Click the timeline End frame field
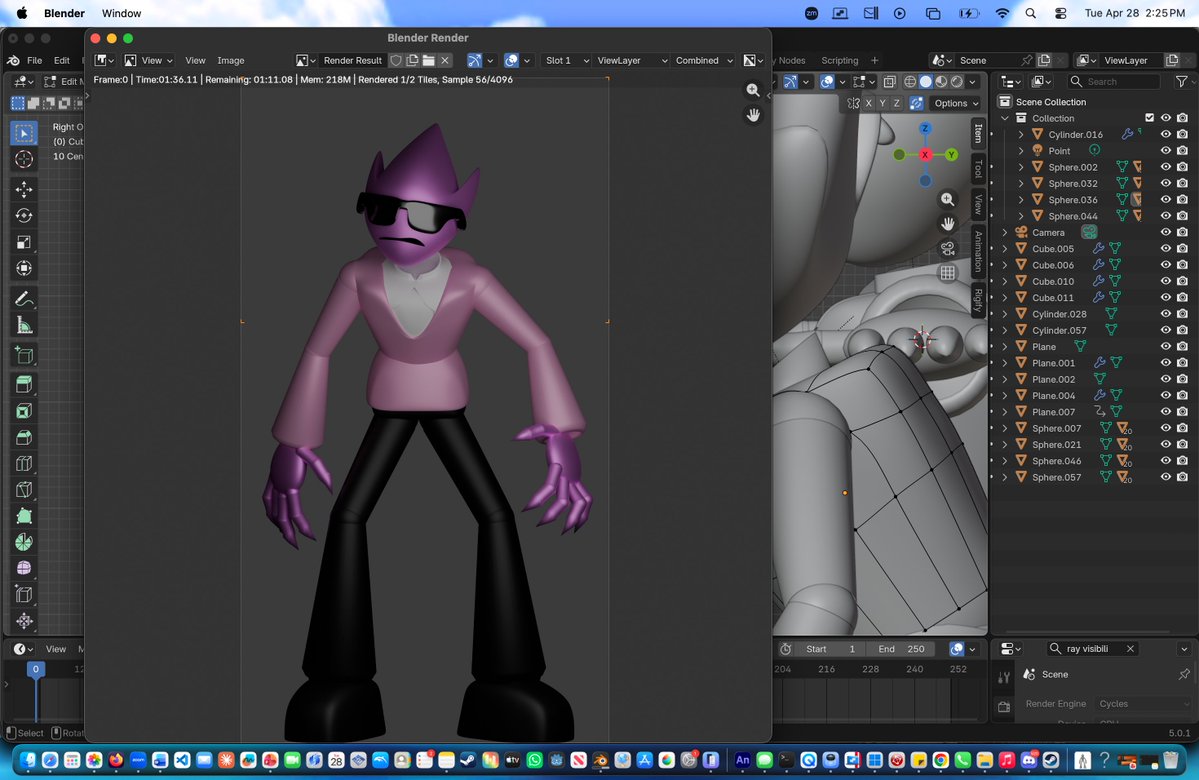Viewport: 1199px width, 780px height. pyautogui.click(x=902, y=648)
